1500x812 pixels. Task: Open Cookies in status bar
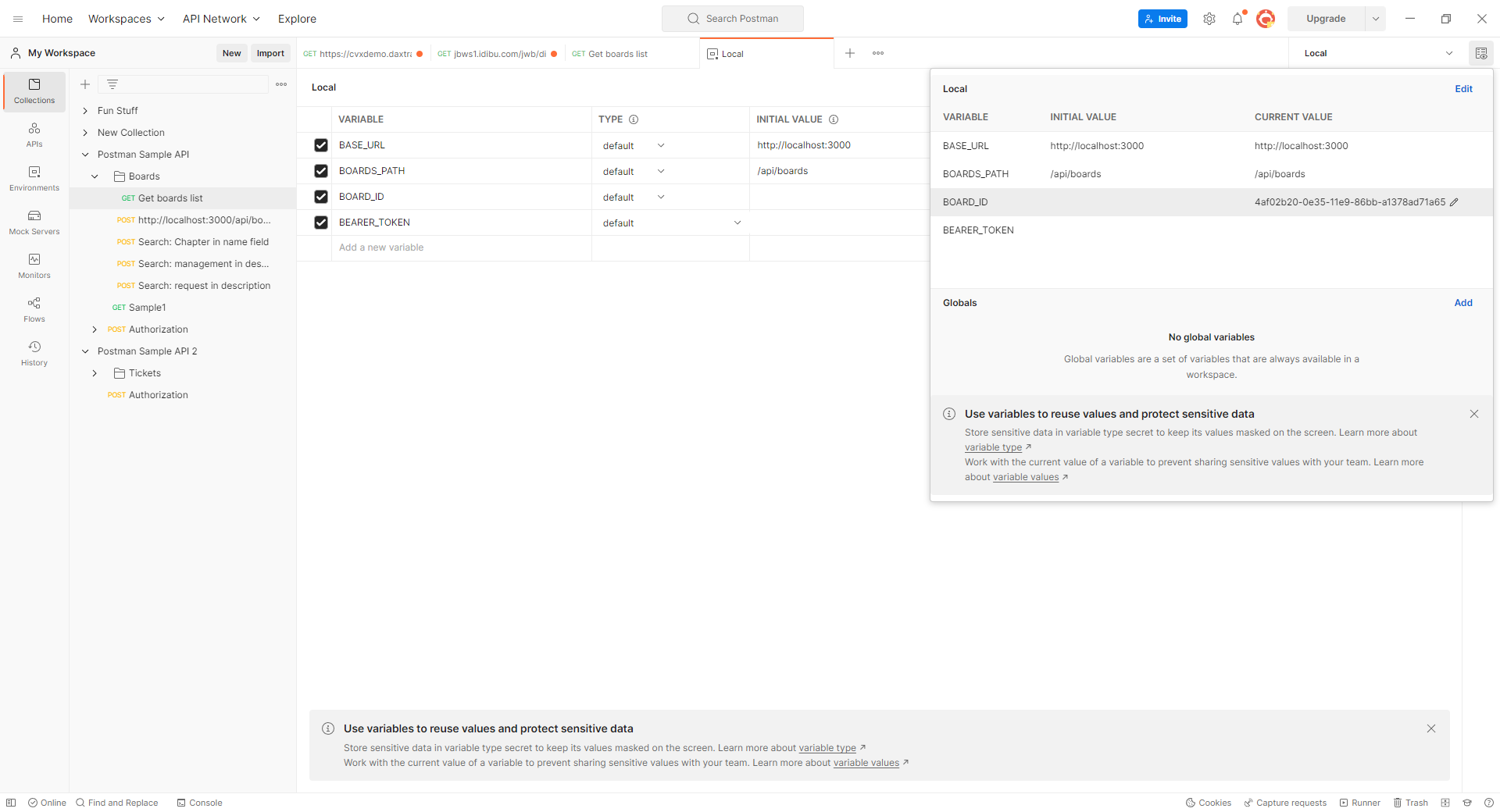[x=1209, y=803]
